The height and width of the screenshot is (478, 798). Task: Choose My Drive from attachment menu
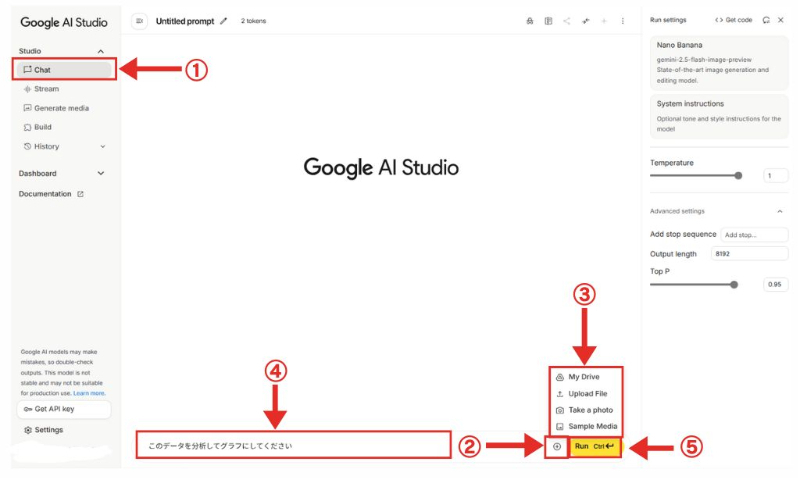[583, 377]
